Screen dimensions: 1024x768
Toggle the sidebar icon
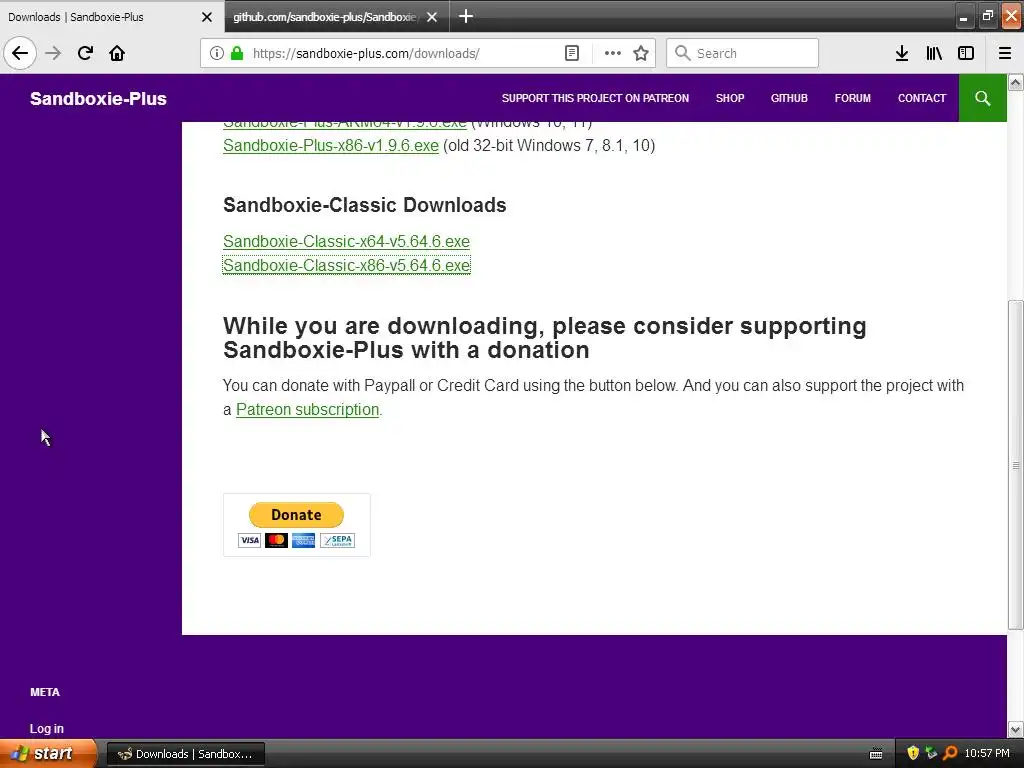tap(966, 54)
